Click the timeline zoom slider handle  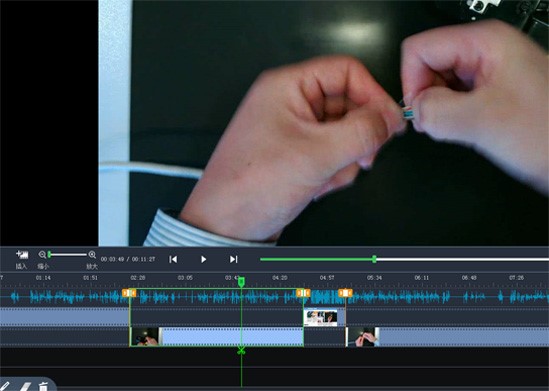click(49, 254)
